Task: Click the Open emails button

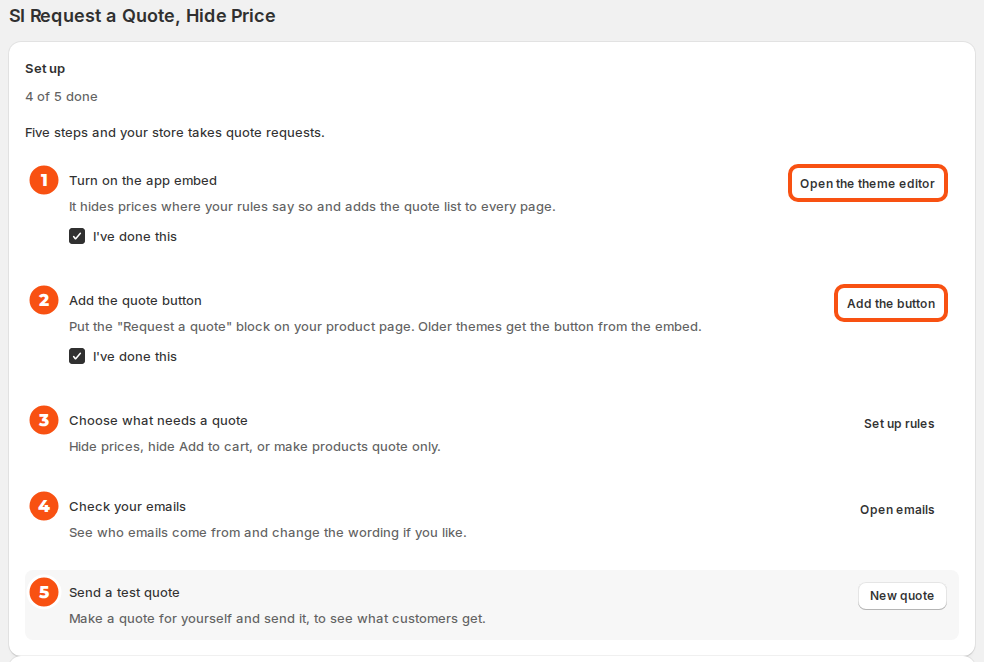Action: [x=897, y=510]
